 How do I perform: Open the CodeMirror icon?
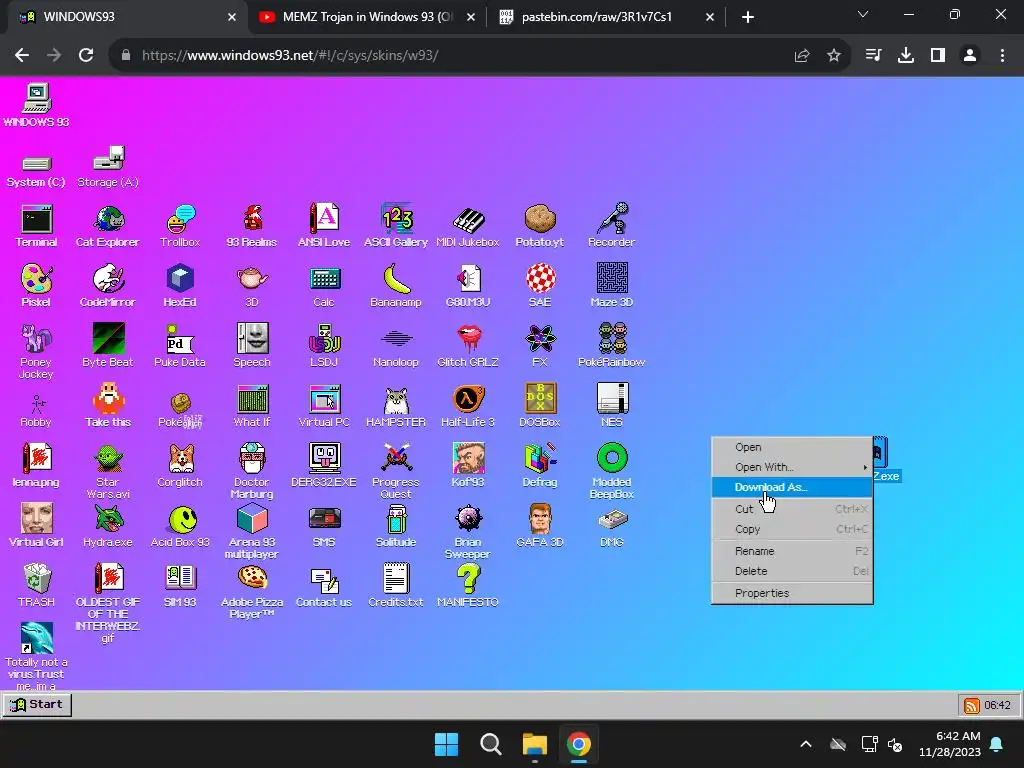pos(108,285)
